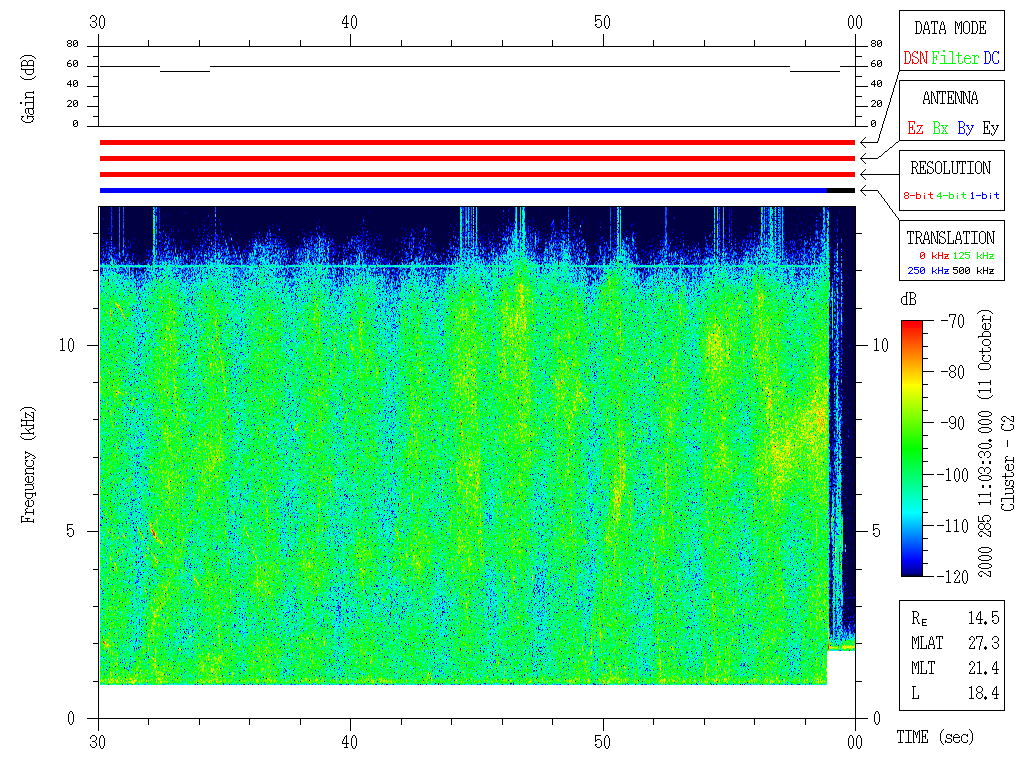This screenshot has height=768, width=1024.
Task: Click the 20 tick label on right gain axis
Action: coord(876,103)
